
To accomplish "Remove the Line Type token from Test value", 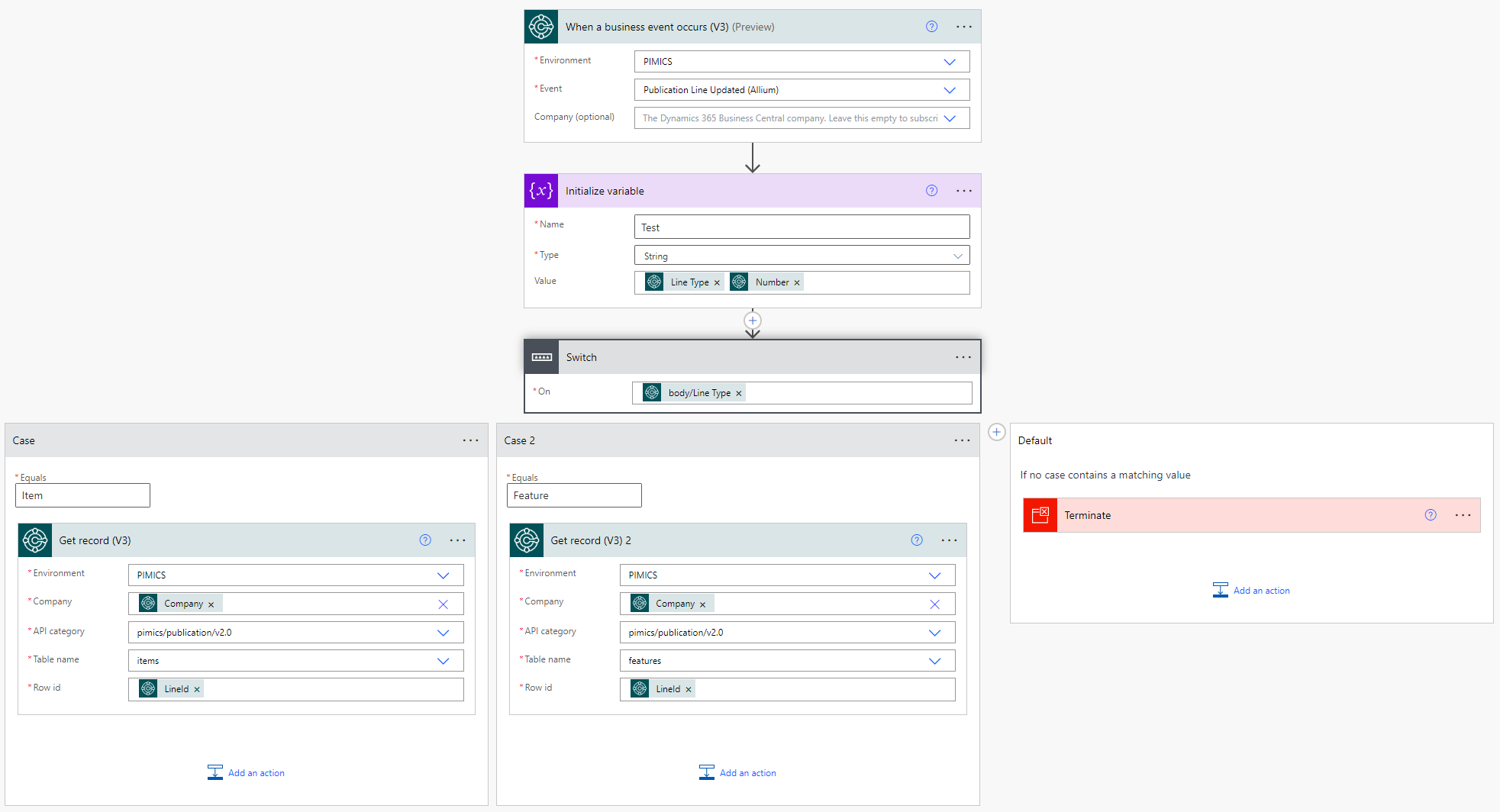I will pyautogui.click(x=716, y=282).
